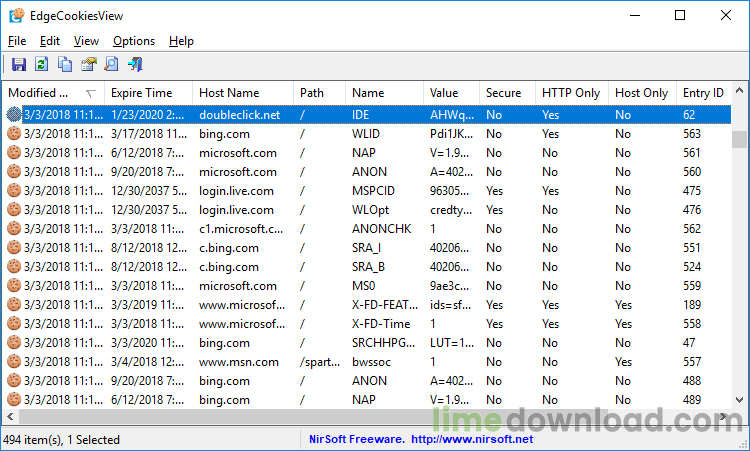This screenshot has width=750, height=451.
Task: Click the Exit door icon
Action: (x=134, y=65)
